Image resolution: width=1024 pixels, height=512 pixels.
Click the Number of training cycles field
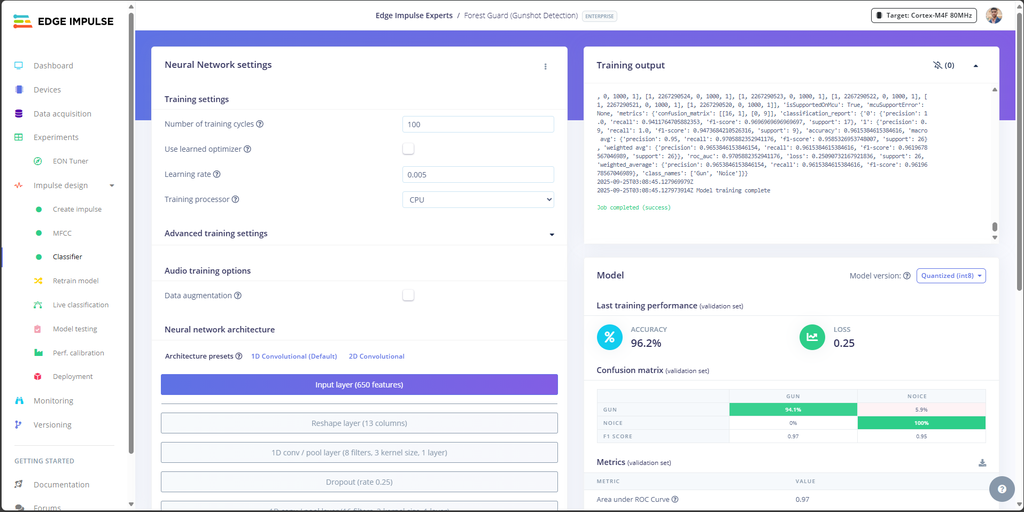click(x=478, y=124)
